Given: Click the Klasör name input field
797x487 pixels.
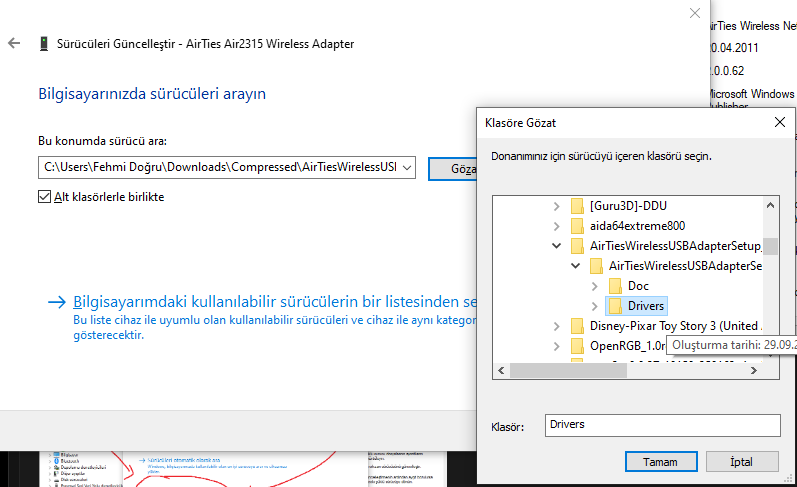Looking at the screenshot, I should click(663, 425).
